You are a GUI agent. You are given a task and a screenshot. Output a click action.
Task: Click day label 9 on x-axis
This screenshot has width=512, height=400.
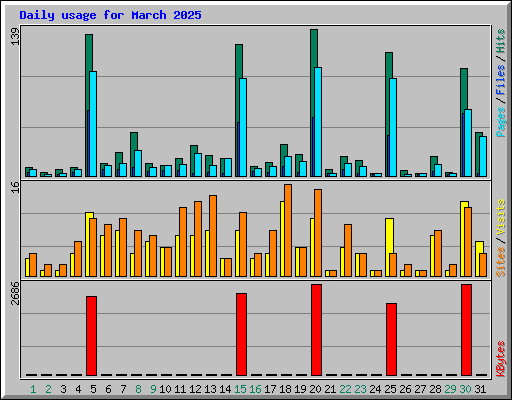coord(153,389)
